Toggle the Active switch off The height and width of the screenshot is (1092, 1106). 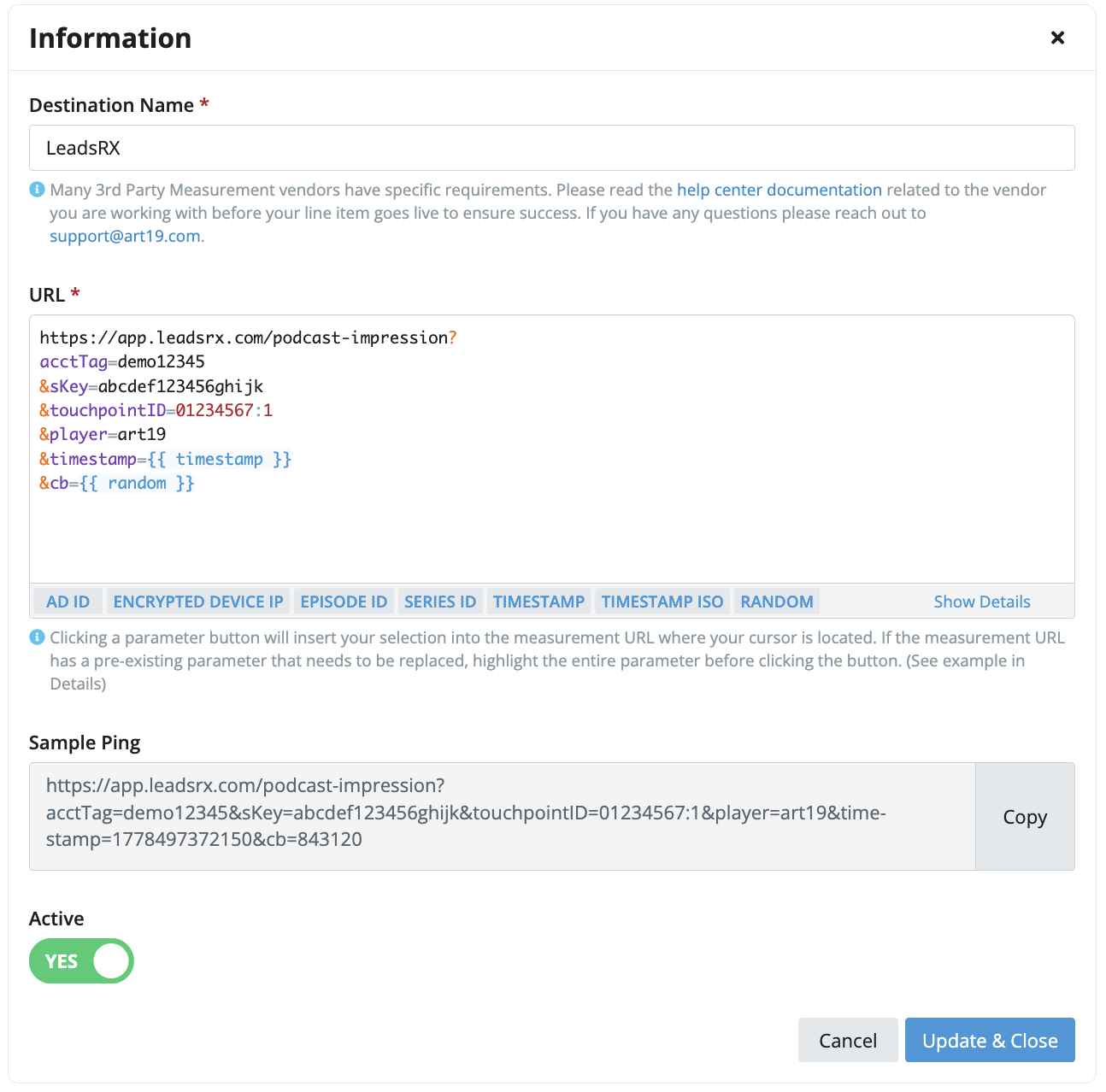click(81, 961)
